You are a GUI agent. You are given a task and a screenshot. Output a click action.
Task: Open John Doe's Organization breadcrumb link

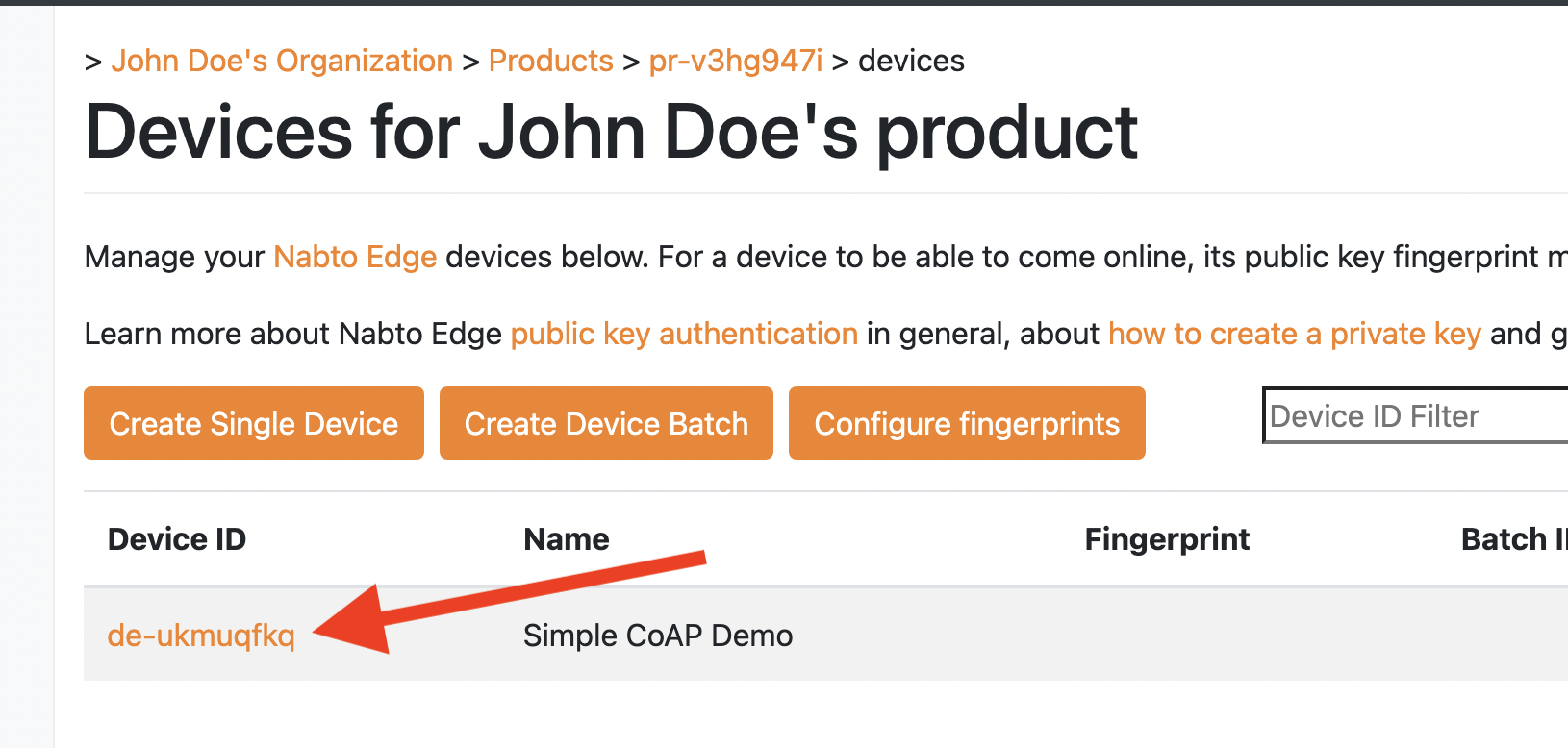click(x=282, y=61)
